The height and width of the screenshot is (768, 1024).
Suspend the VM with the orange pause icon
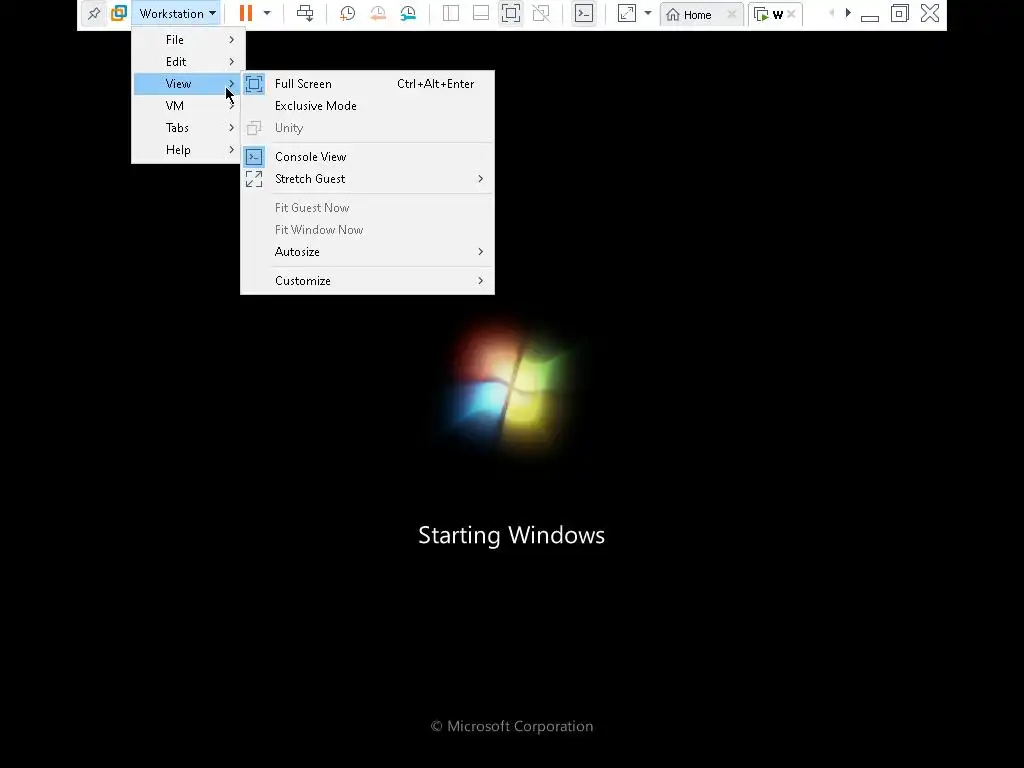pyautogui.click(x=246, y=13)
